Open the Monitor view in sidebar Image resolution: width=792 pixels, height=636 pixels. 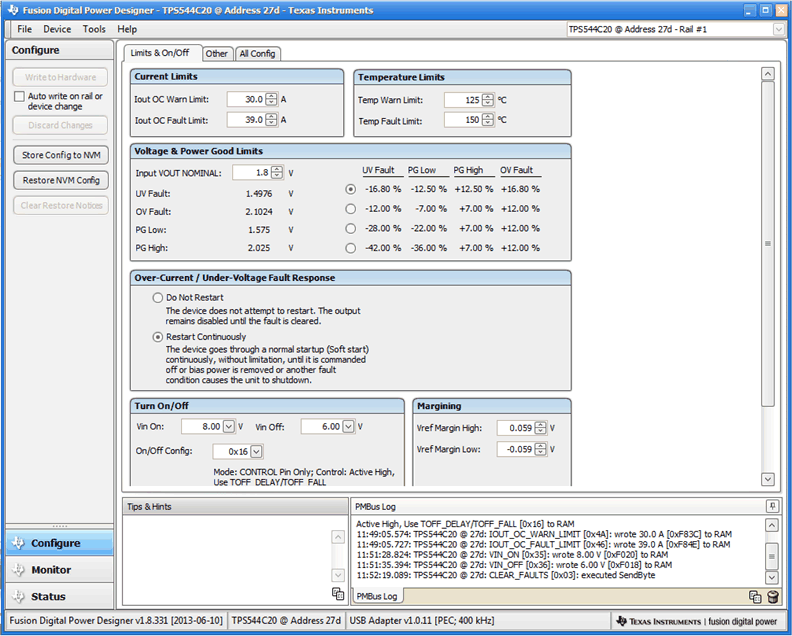click(x=51, y=570)
